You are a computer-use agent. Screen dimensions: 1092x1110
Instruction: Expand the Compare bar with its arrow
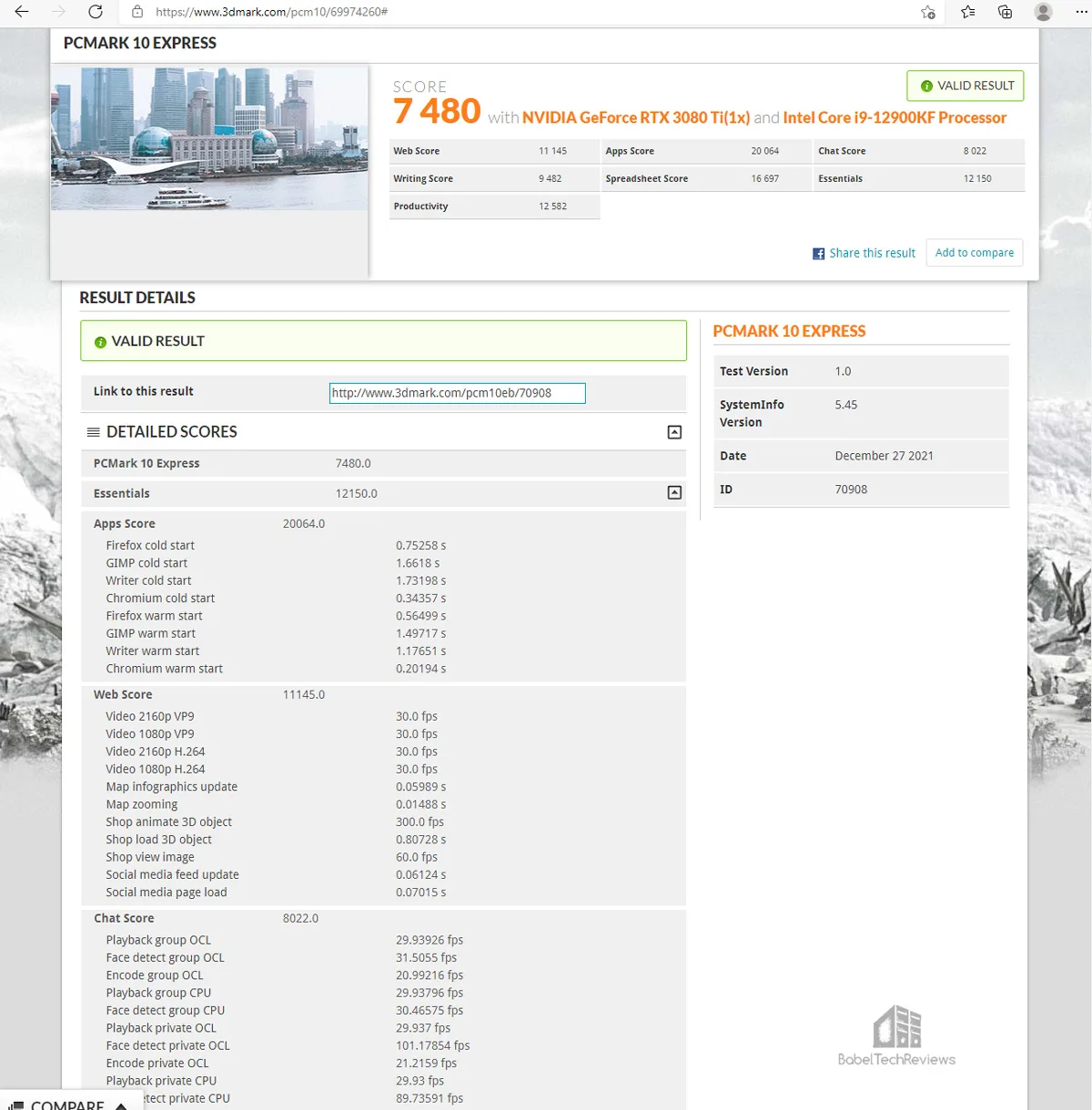[121, 1105]
